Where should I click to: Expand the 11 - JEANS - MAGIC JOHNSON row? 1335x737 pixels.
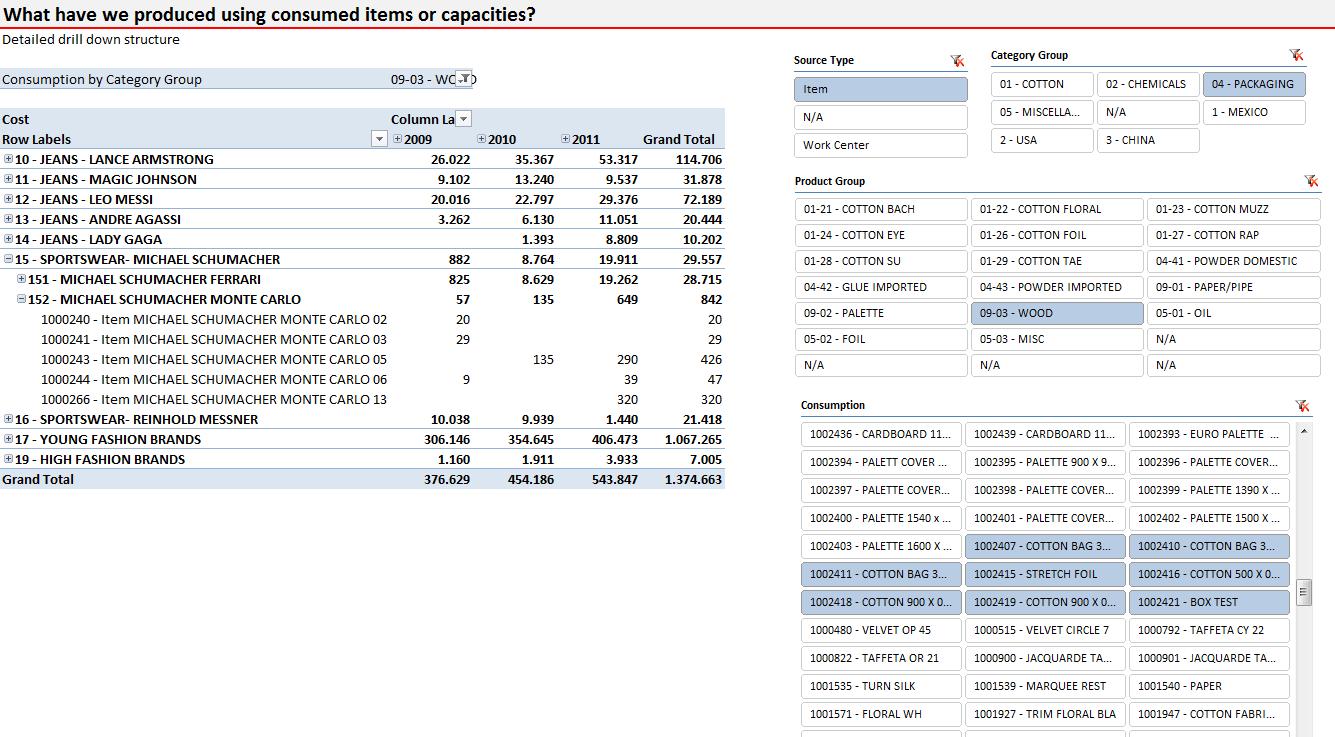pos(9,179)
